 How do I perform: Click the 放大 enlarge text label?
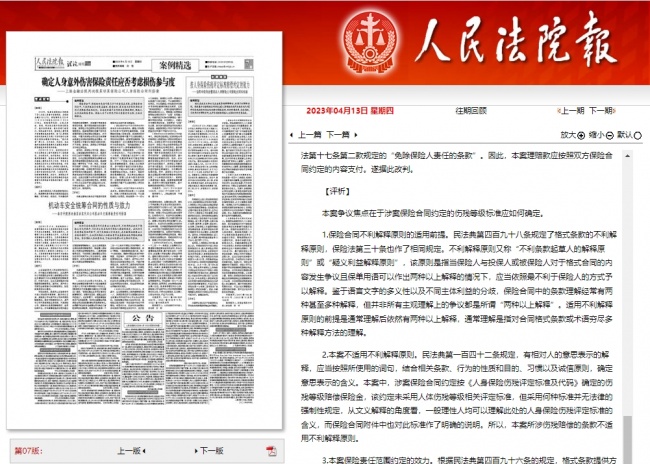click(x=568, y=135)
